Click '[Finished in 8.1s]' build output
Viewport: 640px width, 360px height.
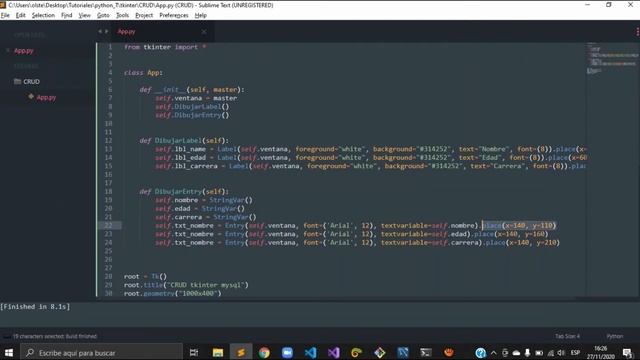click(x=35, y=307)
